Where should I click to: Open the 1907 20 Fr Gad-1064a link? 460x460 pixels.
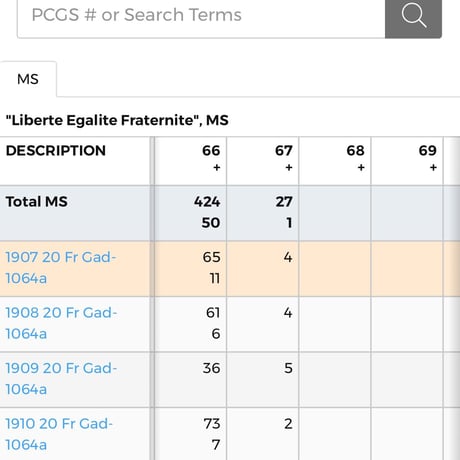tap(61, 268)
